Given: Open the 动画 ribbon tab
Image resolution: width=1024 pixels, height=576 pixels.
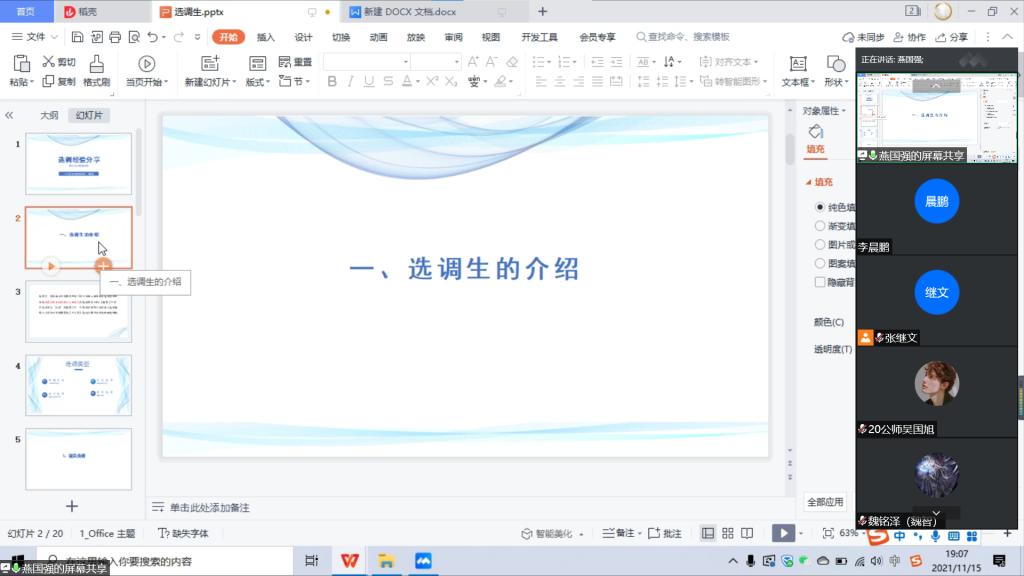Looking at the screenshot, I should click(x=377, y=37).
